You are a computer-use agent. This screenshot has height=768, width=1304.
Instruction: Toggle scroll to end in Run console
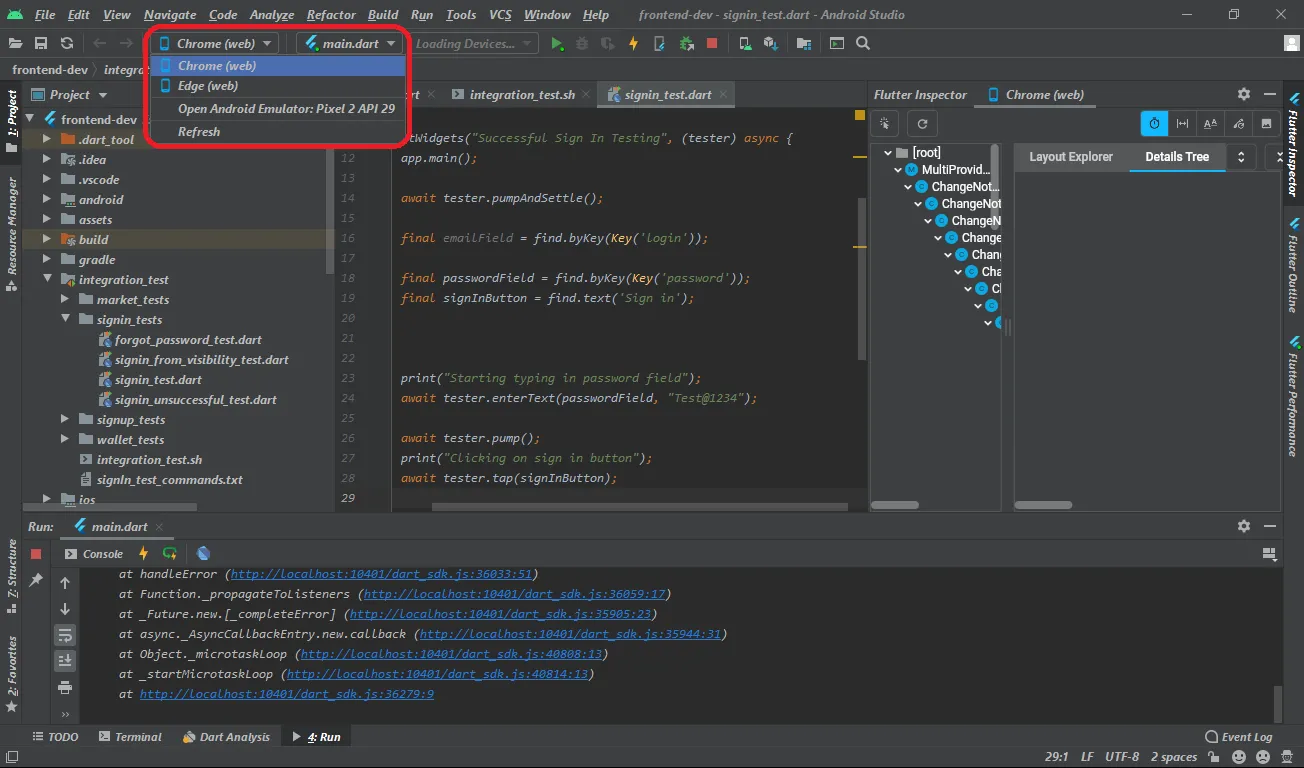point(65,660)
